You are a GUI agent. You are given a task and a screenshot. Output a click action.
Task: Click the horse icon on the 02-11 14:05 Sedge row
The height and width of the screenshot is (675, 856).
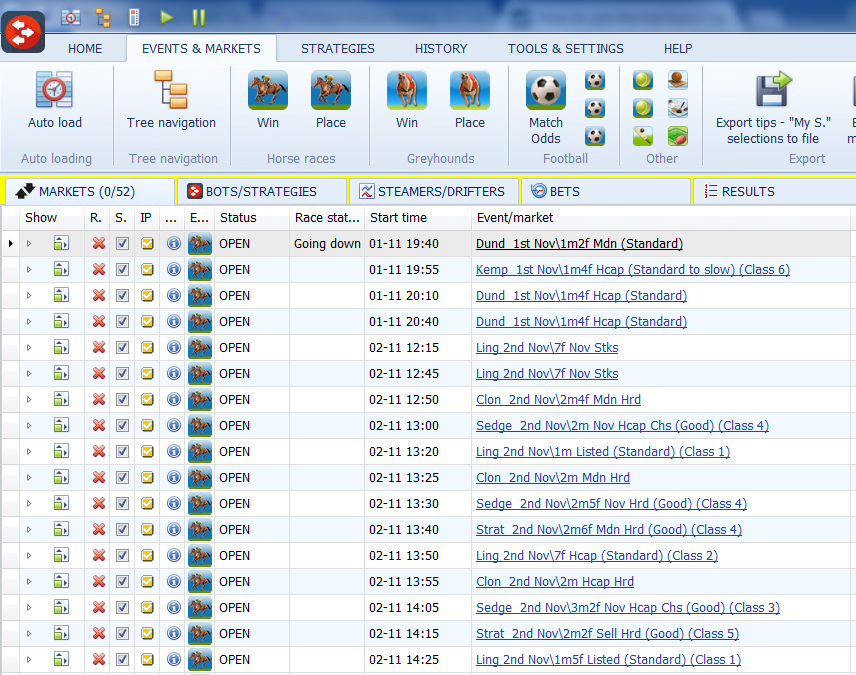[200, 608]
